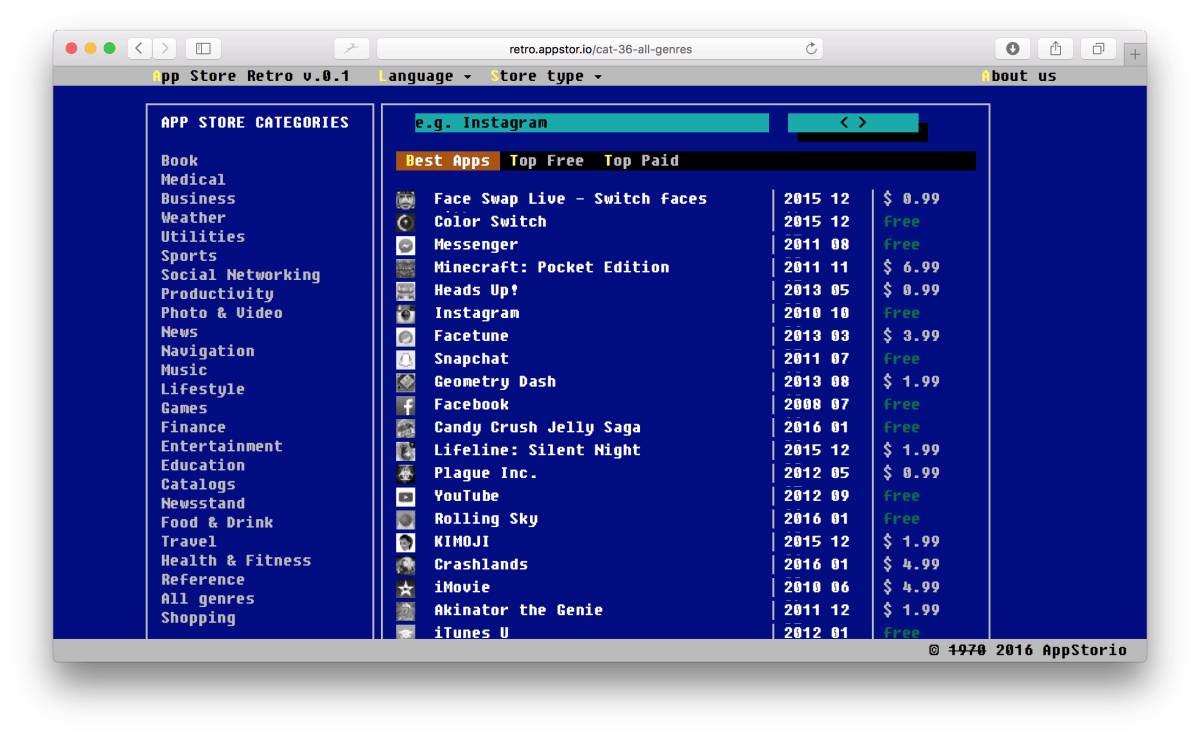
Task: Click the Messenger app icon
Action: point(405,245)
